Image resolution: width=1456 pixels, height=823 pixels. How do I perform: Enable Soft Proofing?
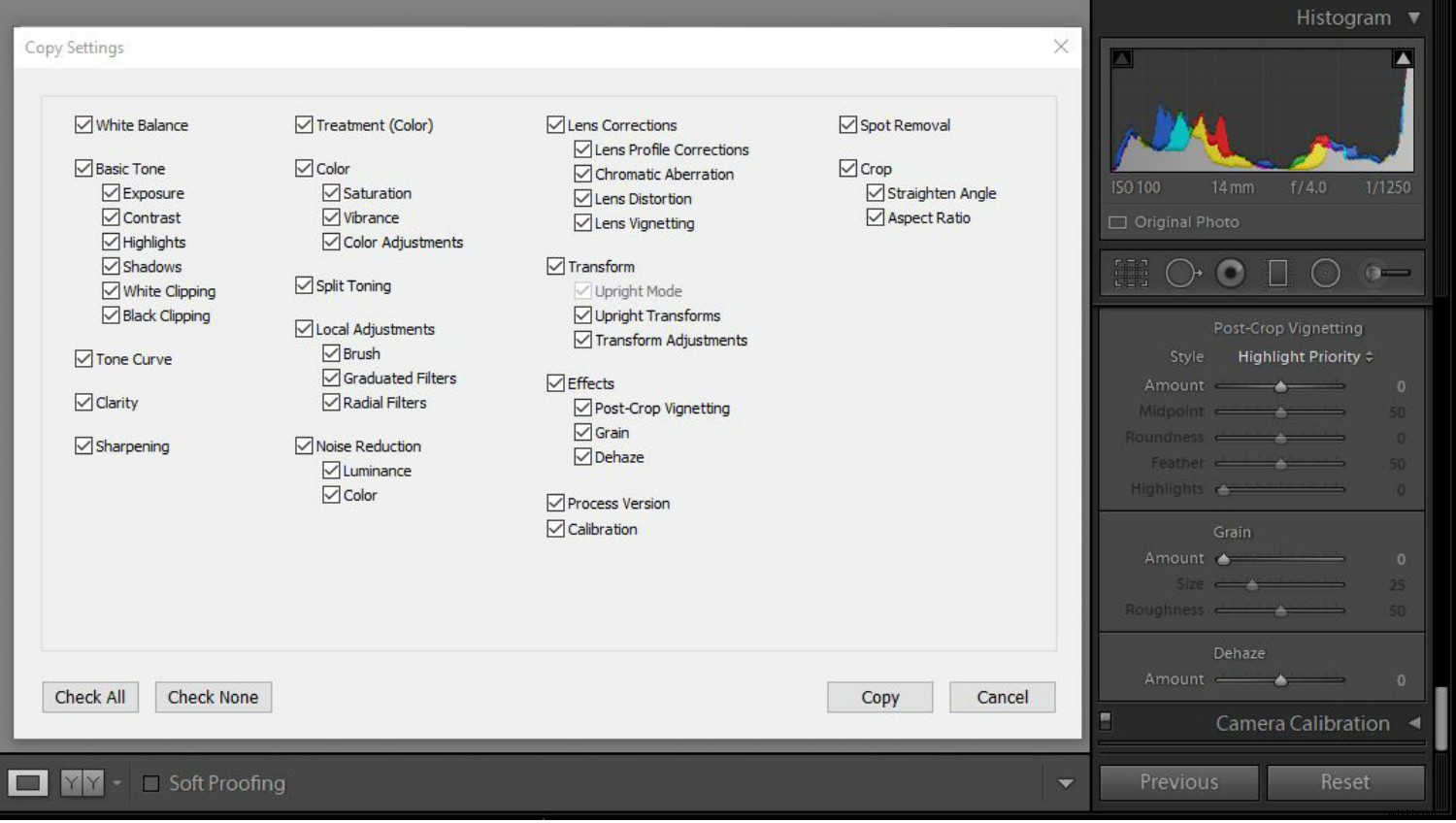(x=150, y=783)
